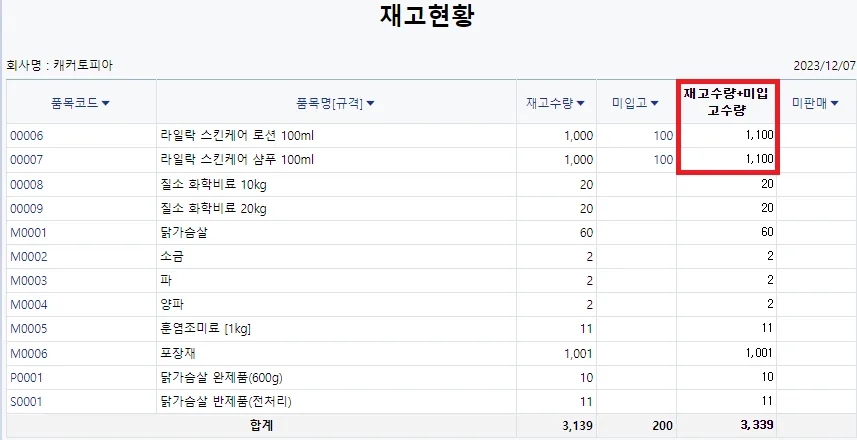Viewport: 857px width, 440px height.
Task: Click the 미입고 column dropdown arrow
Action: 654,103
